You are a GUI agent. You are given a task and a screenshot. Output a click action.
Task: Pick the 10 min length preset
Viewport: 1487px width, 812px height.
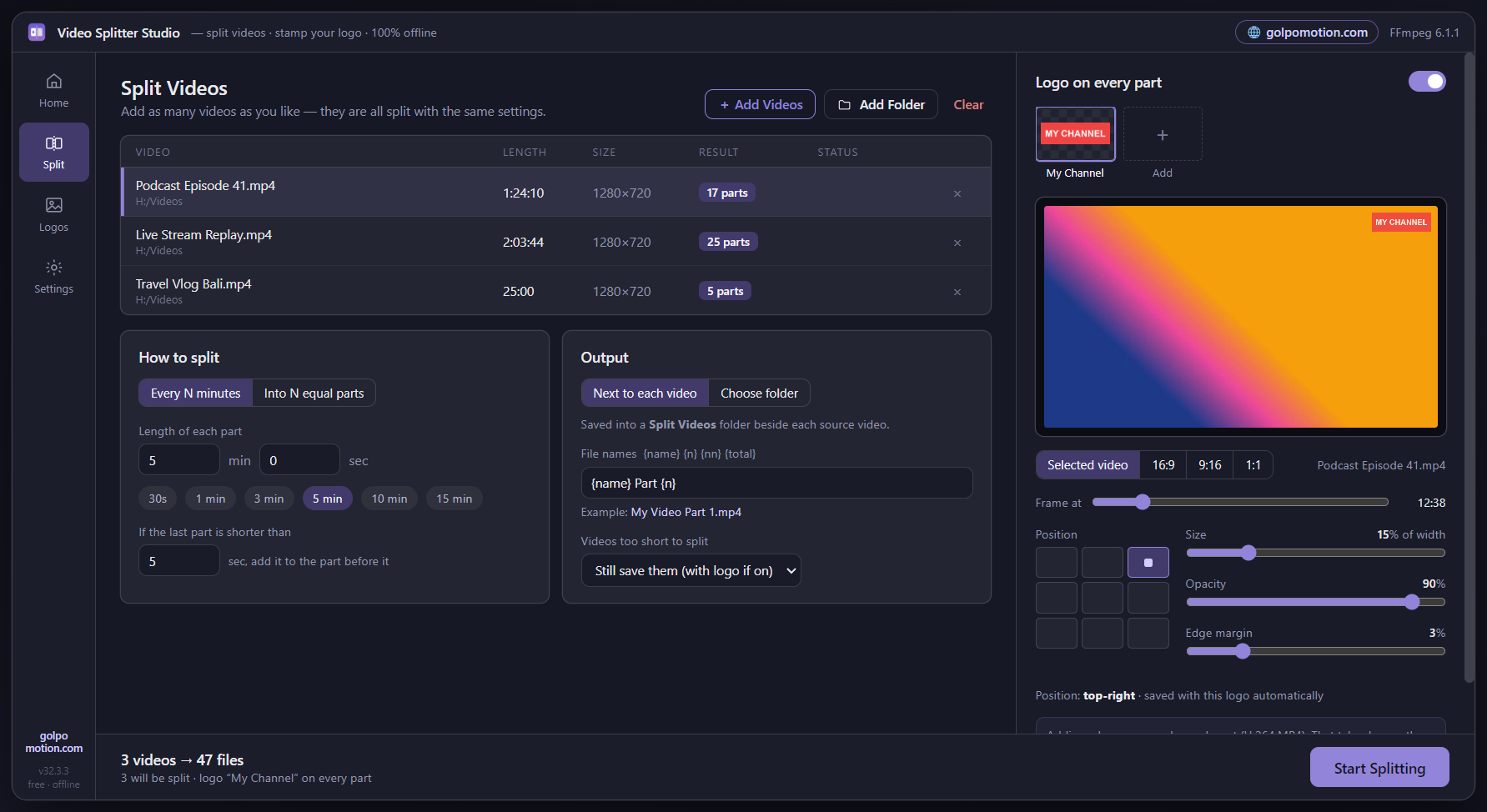(x=389, y=499)
